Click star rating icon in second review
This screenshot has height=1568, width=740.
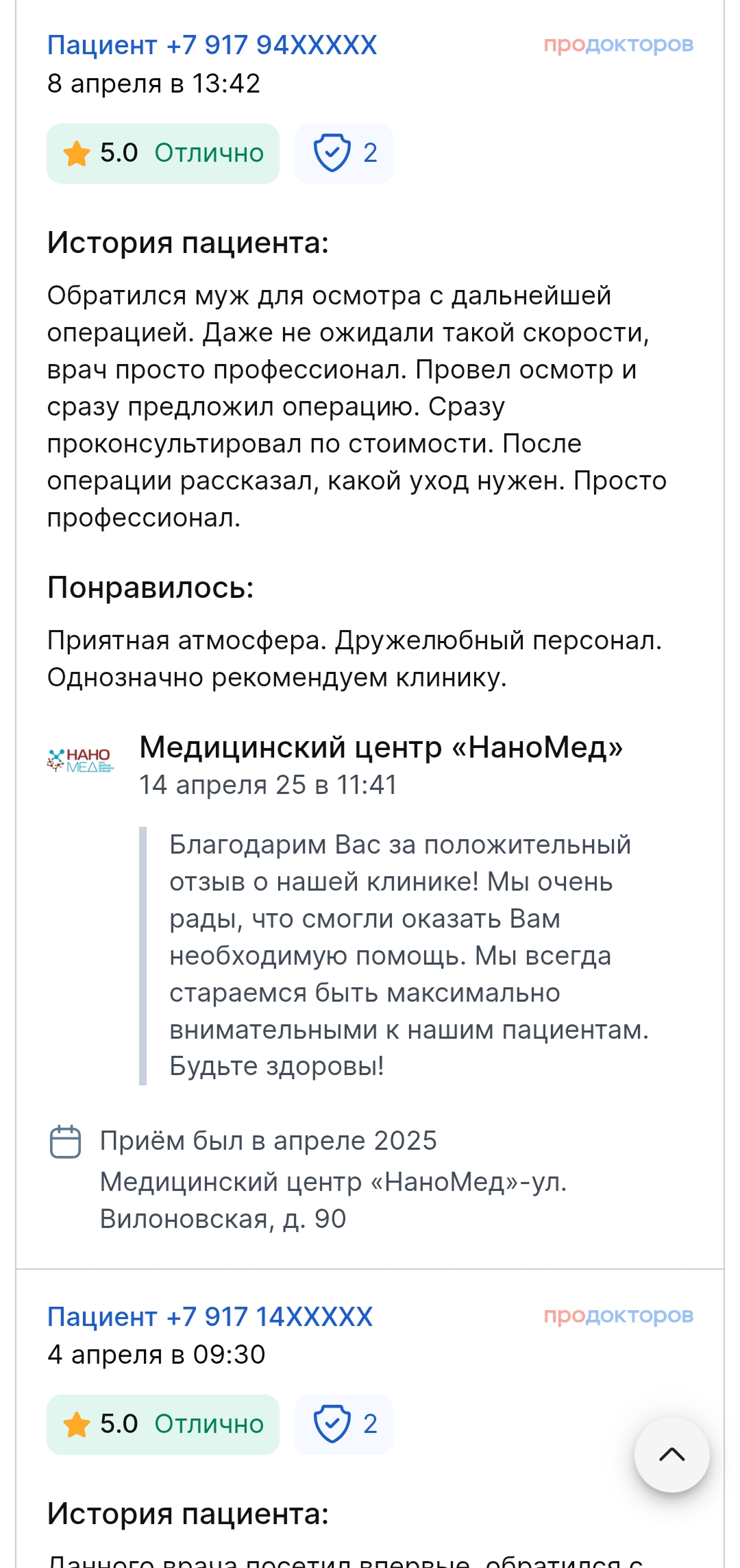[77, 1424]
